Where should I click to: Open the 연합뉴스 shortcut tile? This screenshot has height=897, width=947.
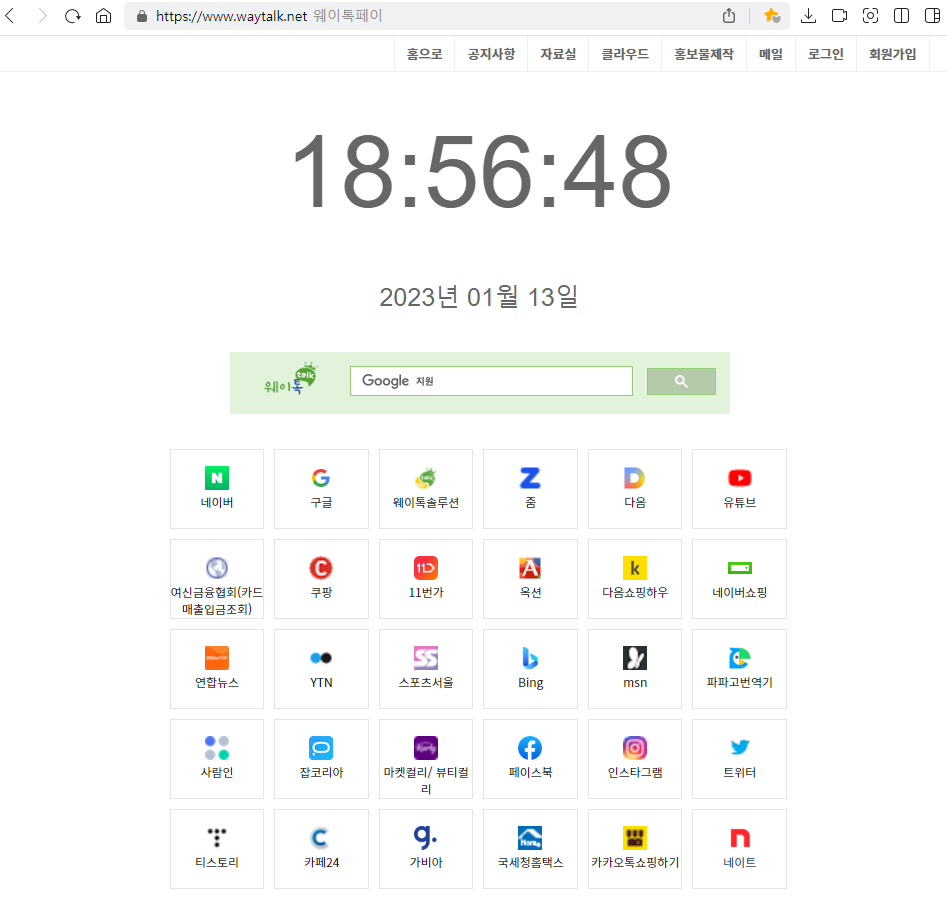(217, 669)
